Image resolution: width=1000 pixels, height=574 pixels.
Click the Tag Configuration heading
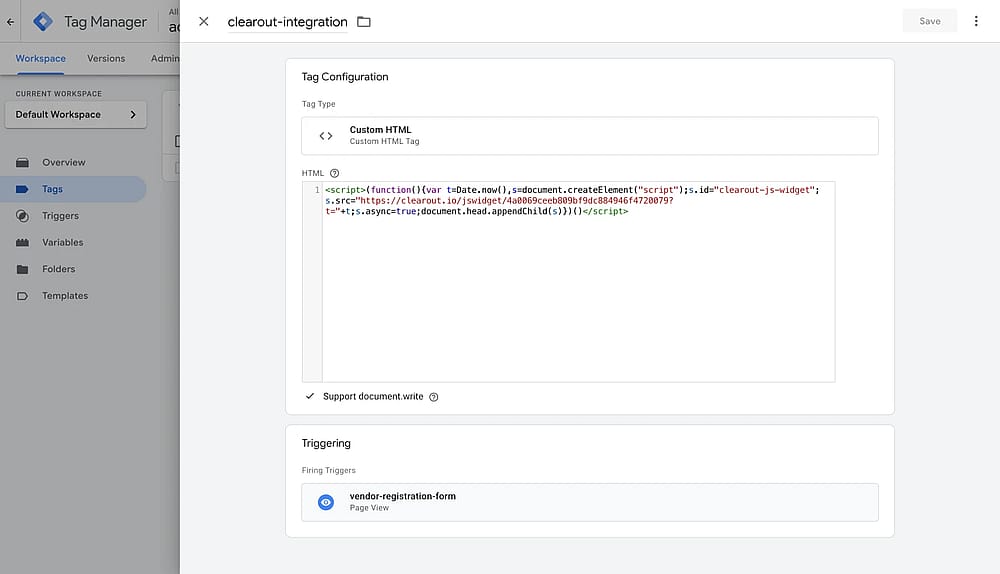coord(345,77)
